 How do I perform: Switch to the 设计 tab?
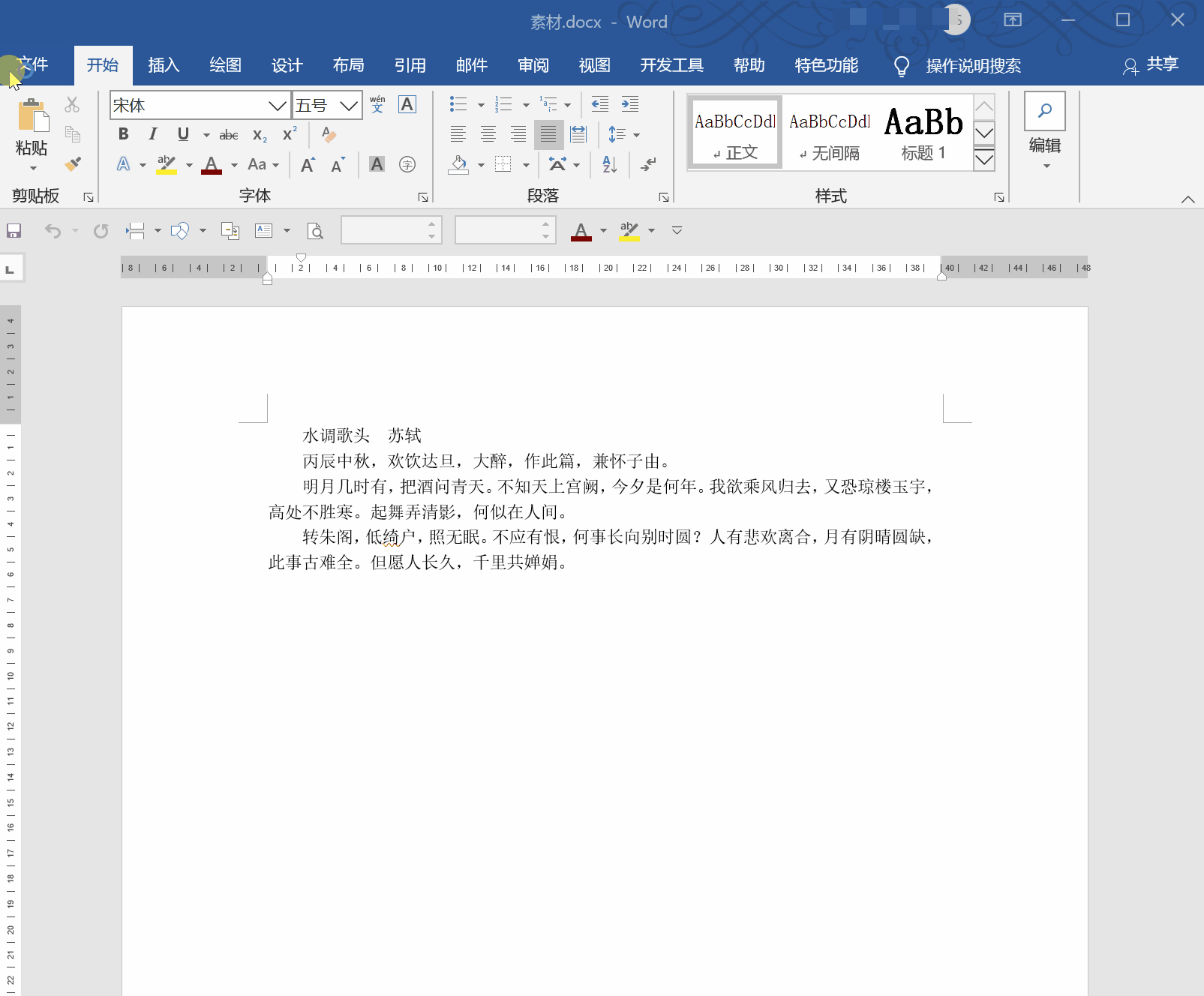pyautogui.click(x=287, y=66)
